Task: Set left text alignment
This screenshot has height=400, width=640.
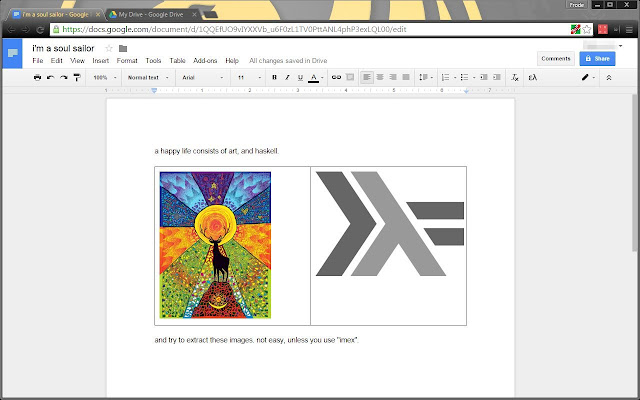Action: coord(367,77)
